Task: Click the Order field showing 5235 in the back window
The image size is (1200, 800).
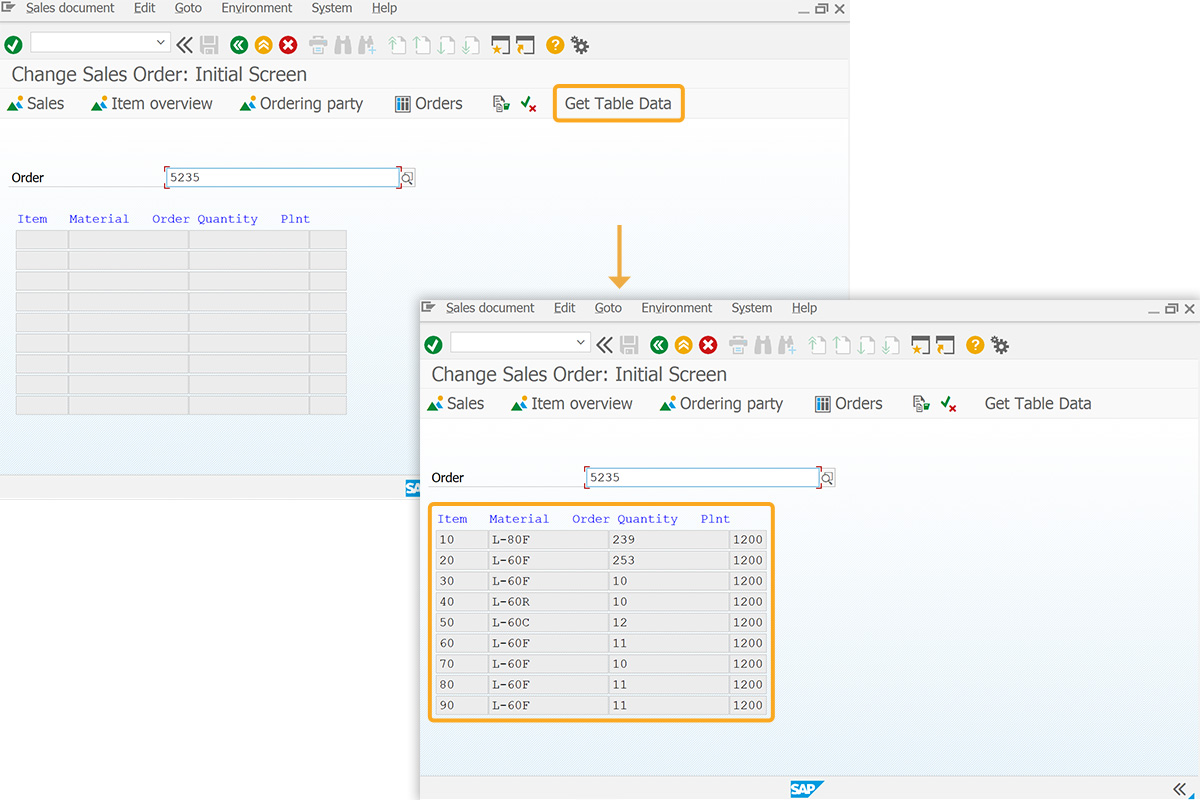Action: (x=282, y=178)
